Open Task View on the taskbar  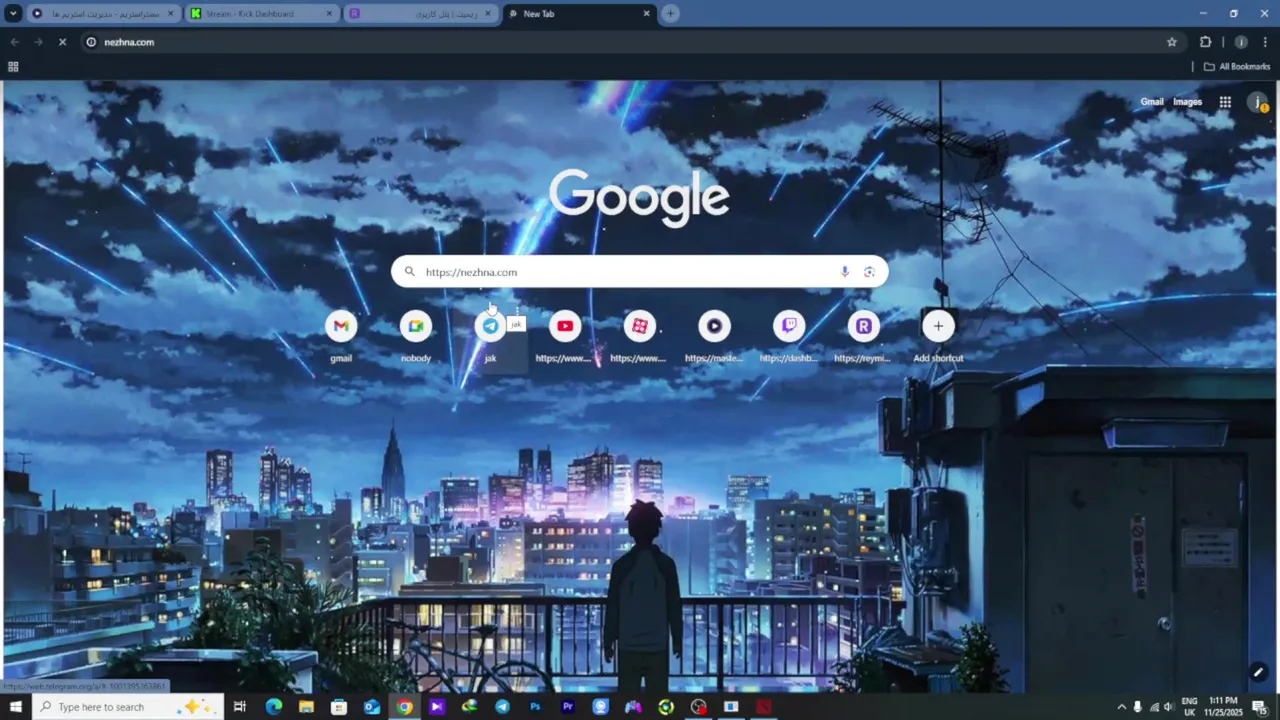(x=240, y=707)
